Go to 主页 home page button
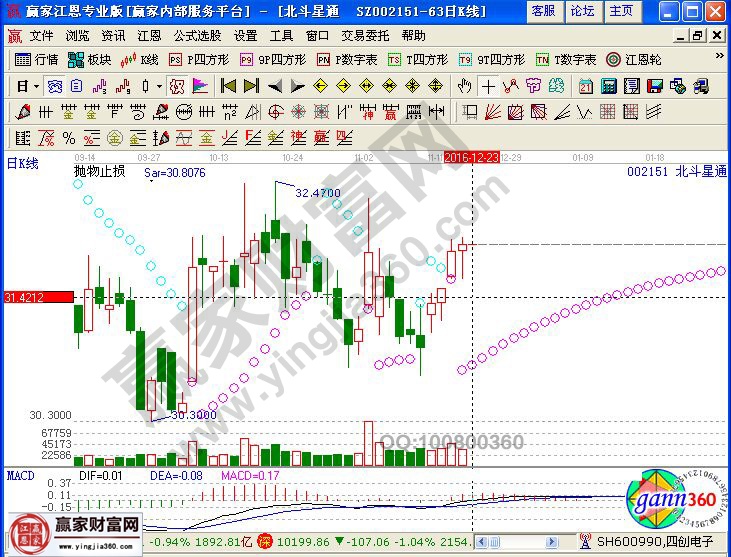The width and height of the screenshot is (731, 557). [621, 10]
